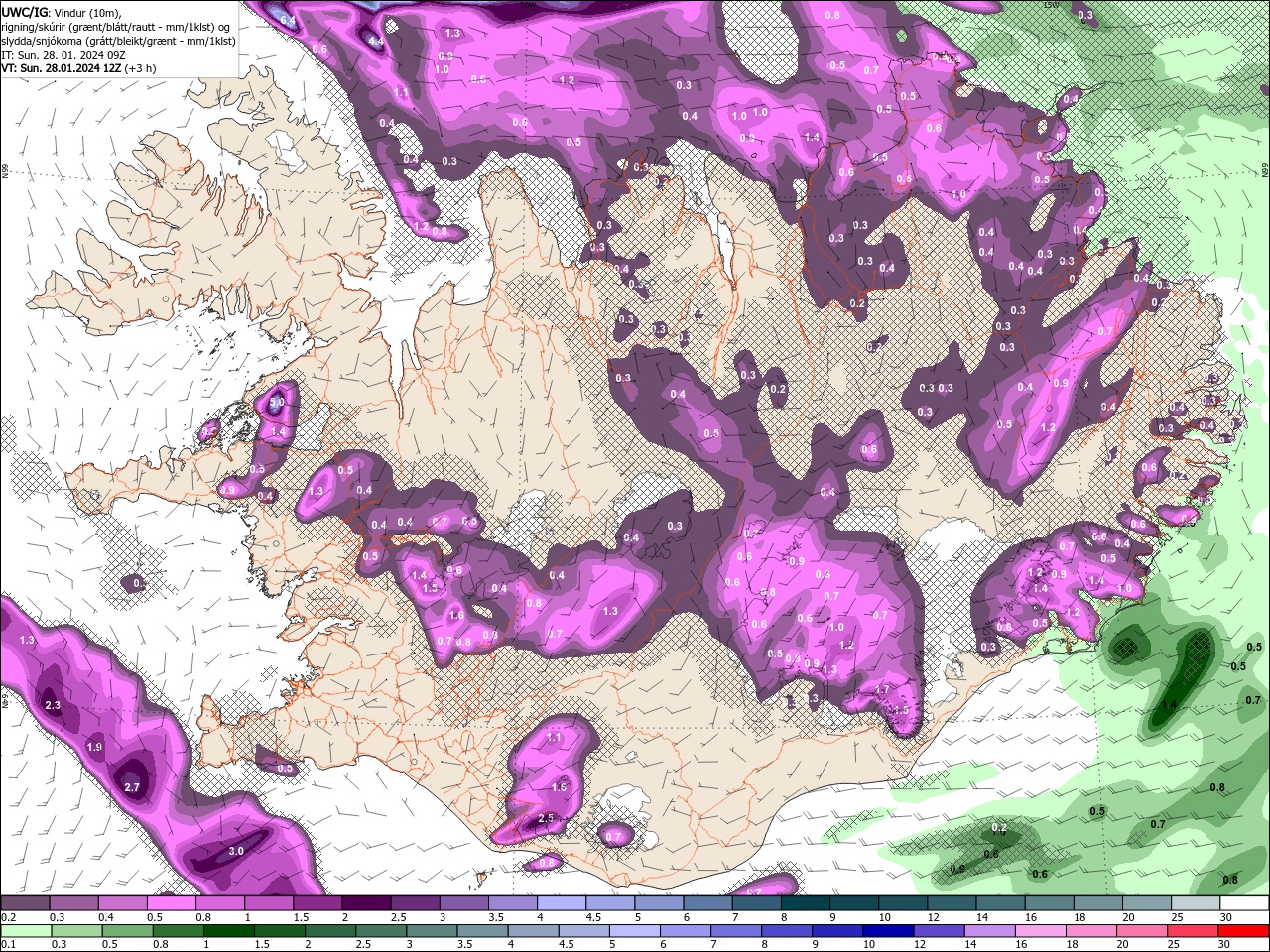The image size is (1270, 952).
Task: Select the 14 swatch in the snow scale
Action: coord(1000,903)
